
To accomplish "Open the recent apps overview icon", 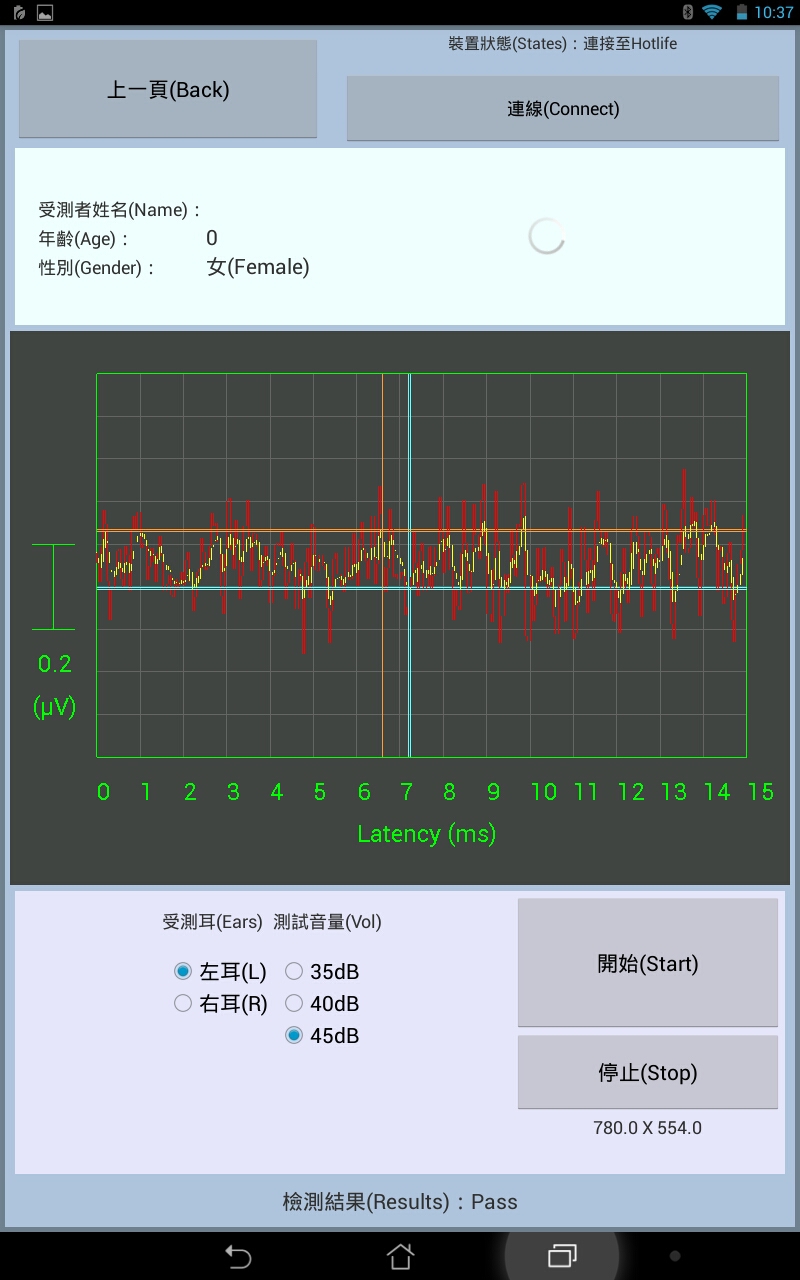I will click(x=562, y=1256).
